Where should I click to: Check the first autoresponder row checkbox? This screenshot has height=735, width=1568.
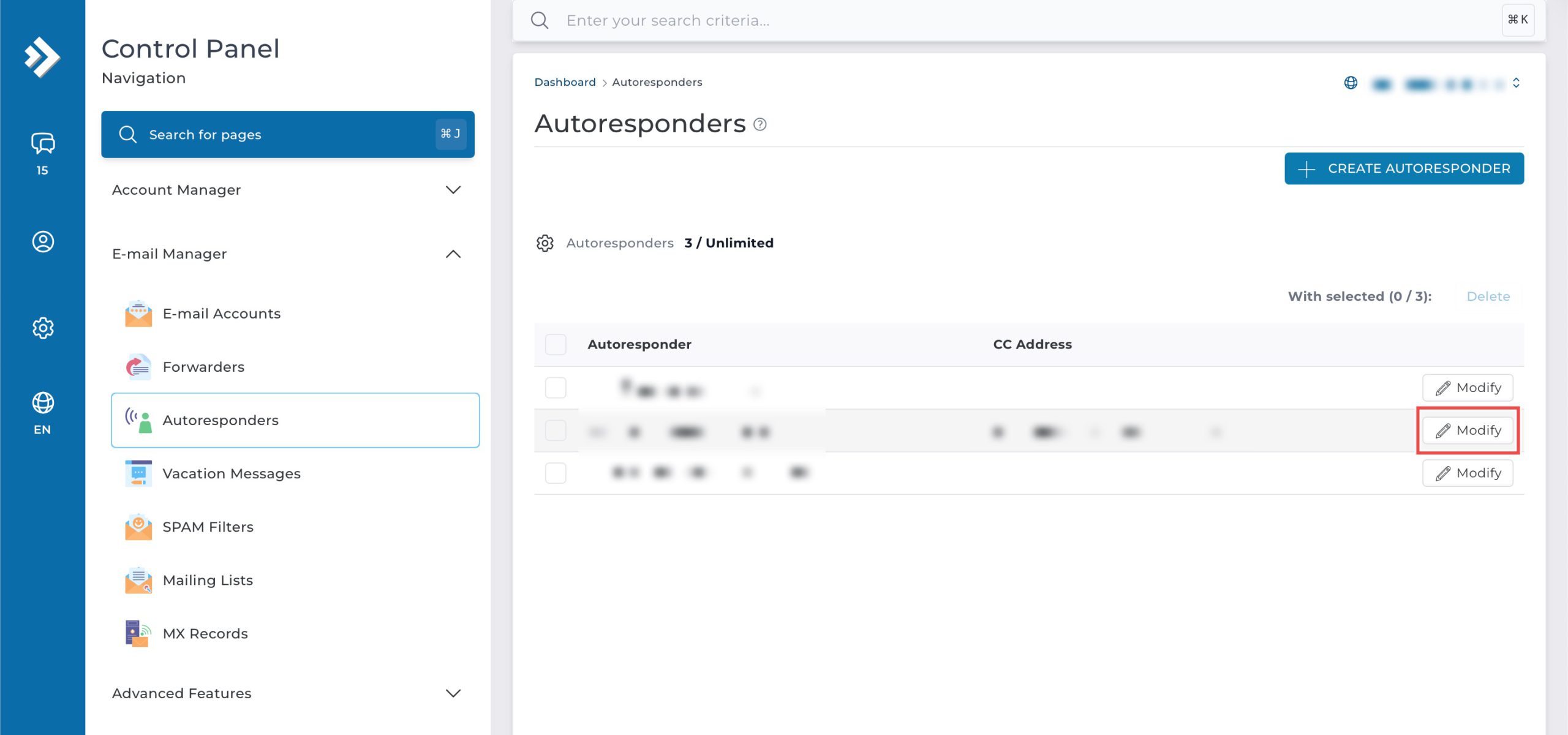(x=555, y=388)
